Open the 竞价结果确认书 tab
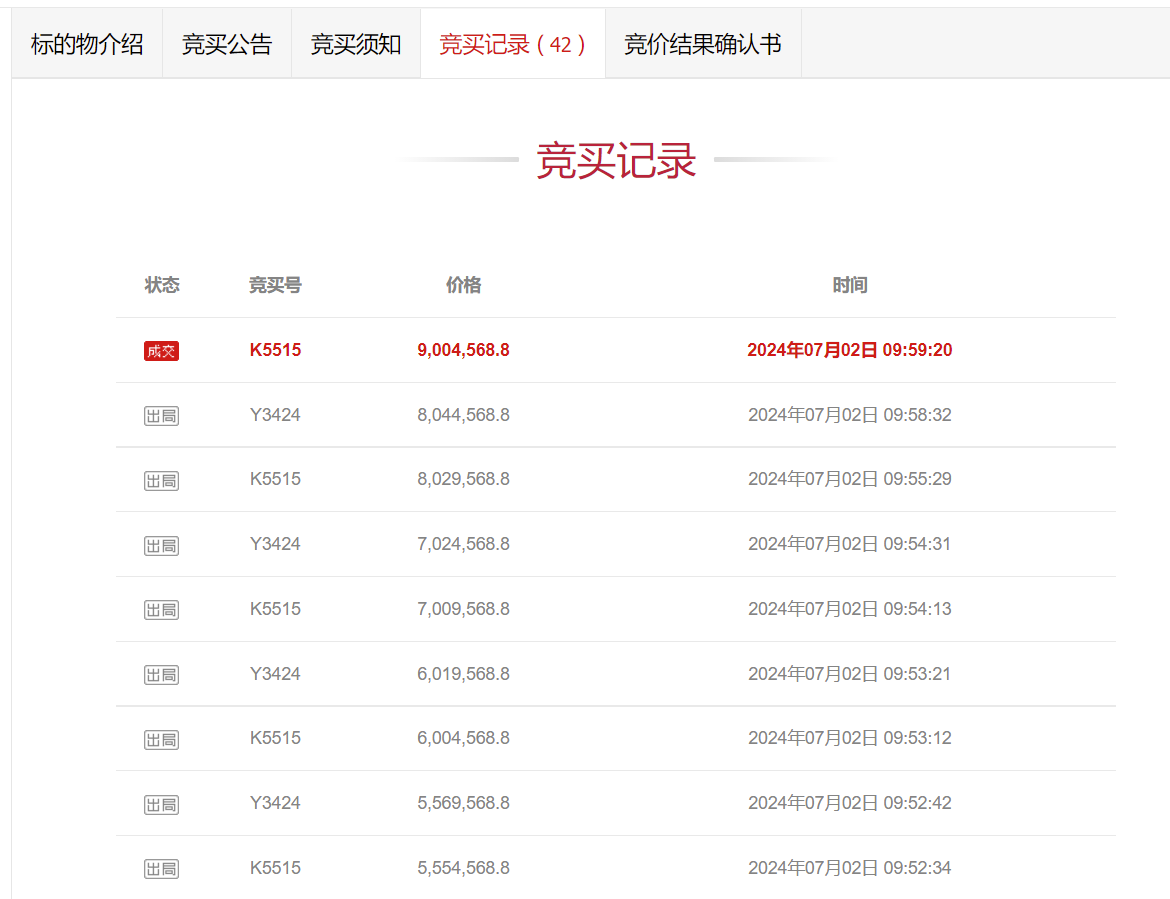The width and height of the screenshot is (1170, 899). point(703,44)
